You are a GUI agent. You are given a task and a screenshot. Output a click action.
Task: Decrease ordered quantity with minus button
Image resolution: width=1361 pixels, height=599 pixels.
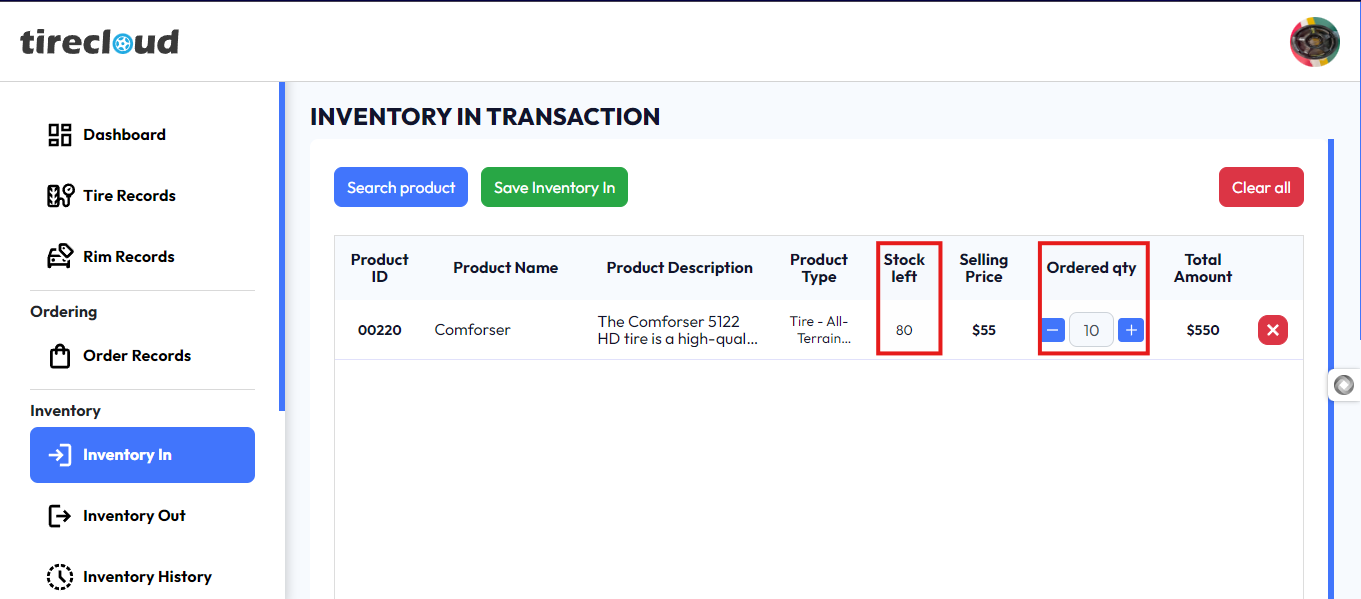1053,330
